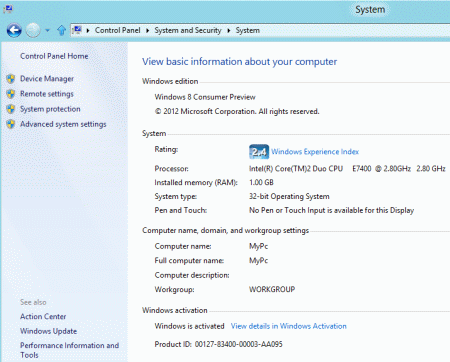Open Device Manager link
This screenshot has height=362, width=450.
click(47, 79)
